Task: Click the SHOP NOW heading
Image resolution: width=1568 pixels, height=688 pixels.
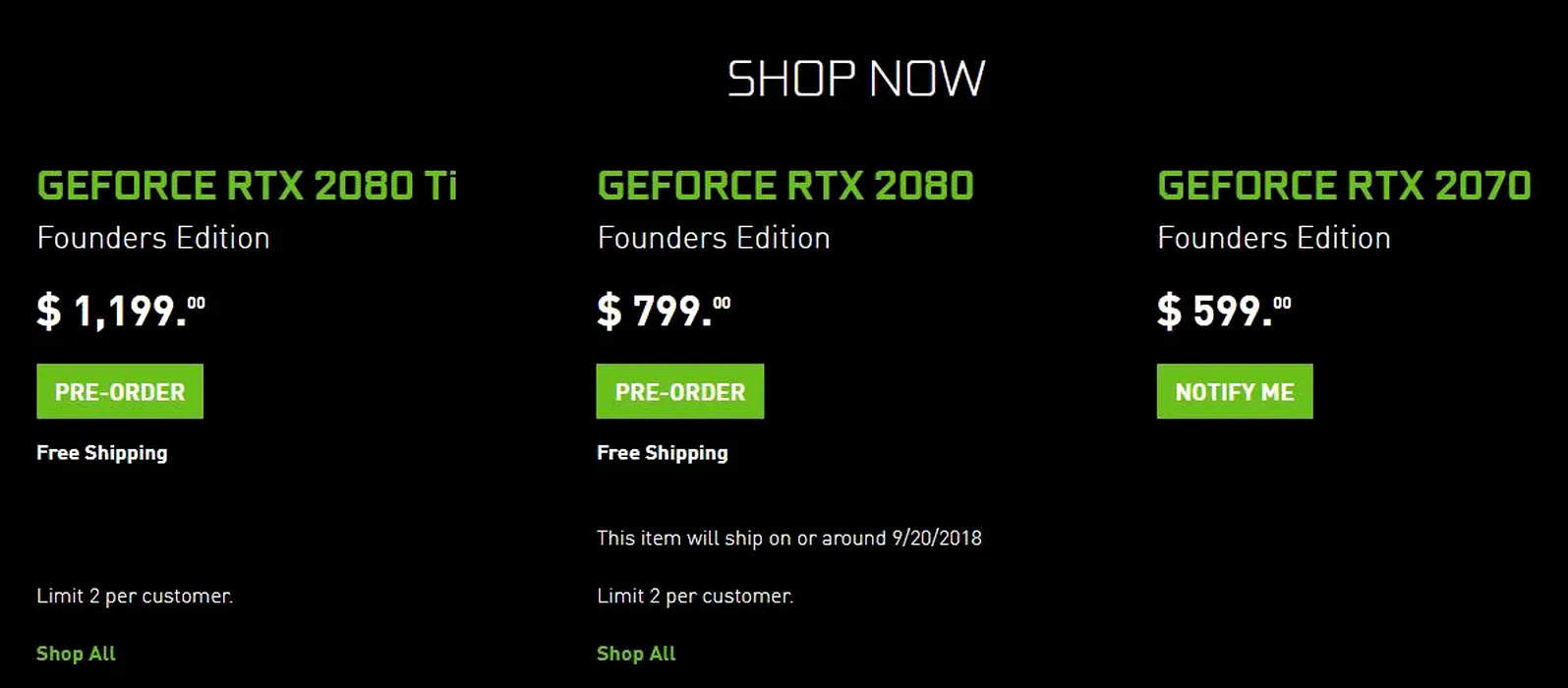Action: 855,79
